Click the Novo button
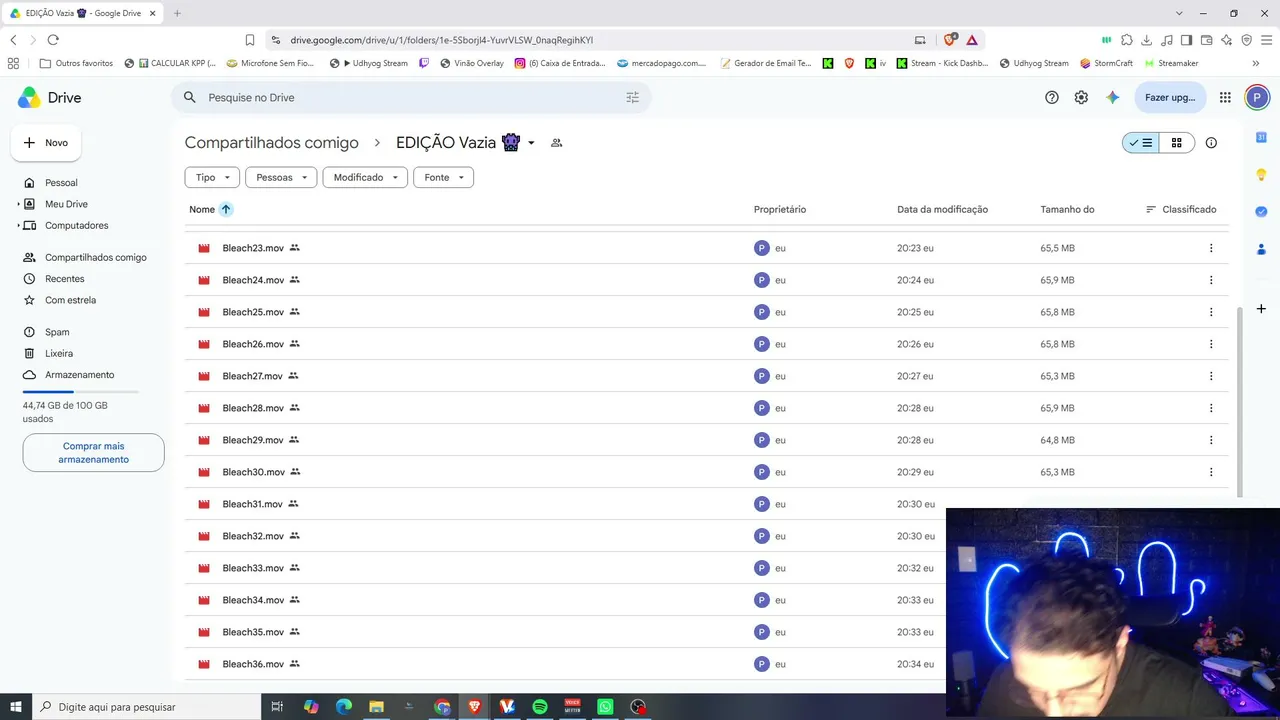Image resolution: width=1280 pixels, height=720 pixels. 46,143
